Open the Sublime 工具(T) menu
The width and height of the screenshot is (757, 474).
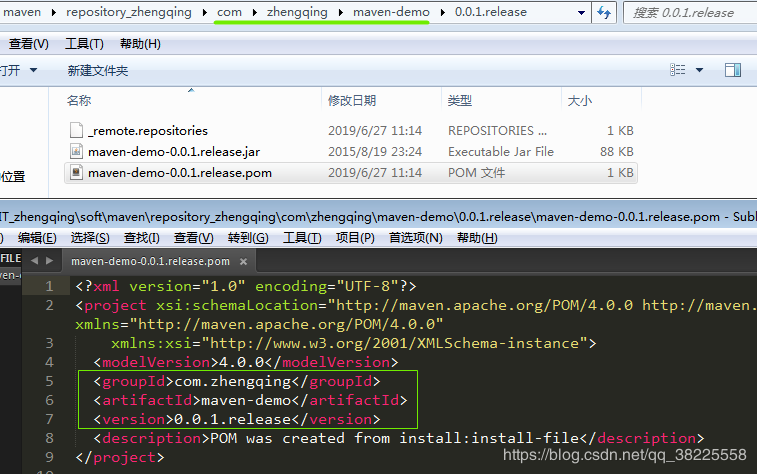[302, 238]
